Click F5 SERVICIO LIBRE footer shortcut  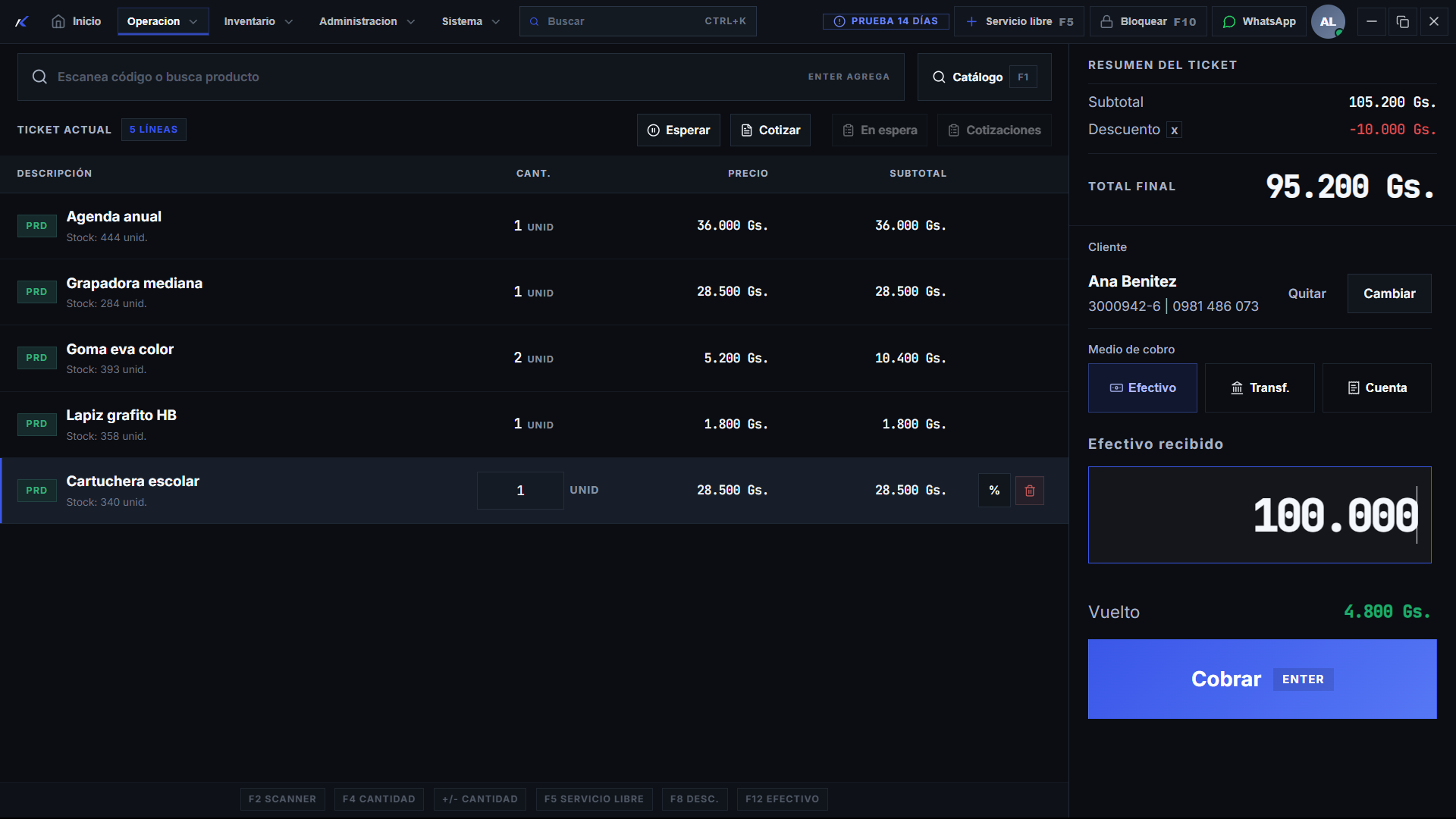594,799
